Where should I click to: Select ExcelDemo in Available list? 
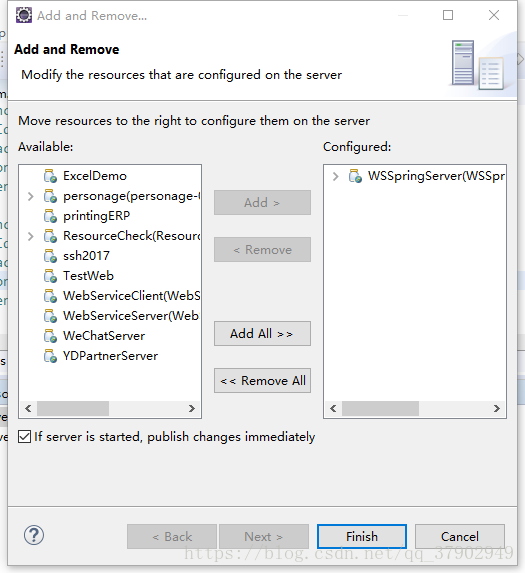95,176
